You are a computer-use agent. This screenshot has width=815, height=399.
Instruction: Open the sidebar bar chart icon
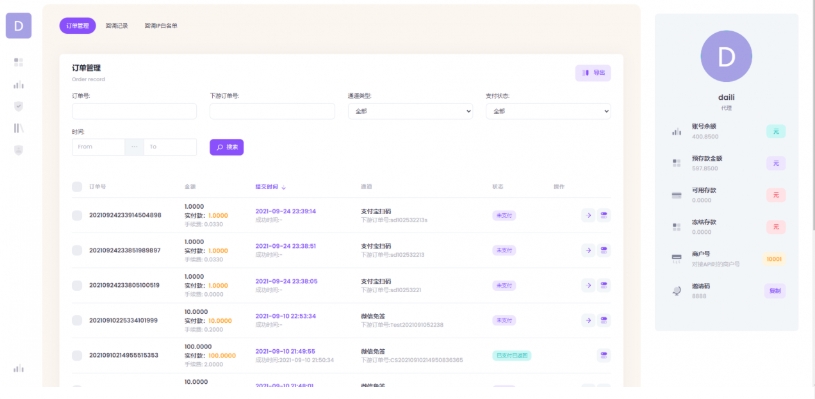pyautogui.click(x=19, y=84)
